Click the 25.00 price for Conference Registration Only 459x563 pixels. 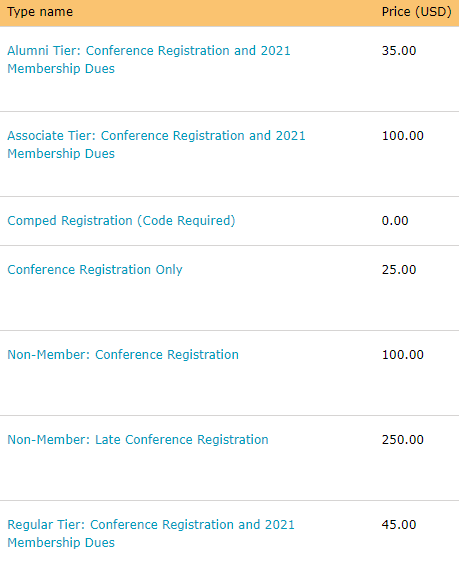click(x=399, y=270)
